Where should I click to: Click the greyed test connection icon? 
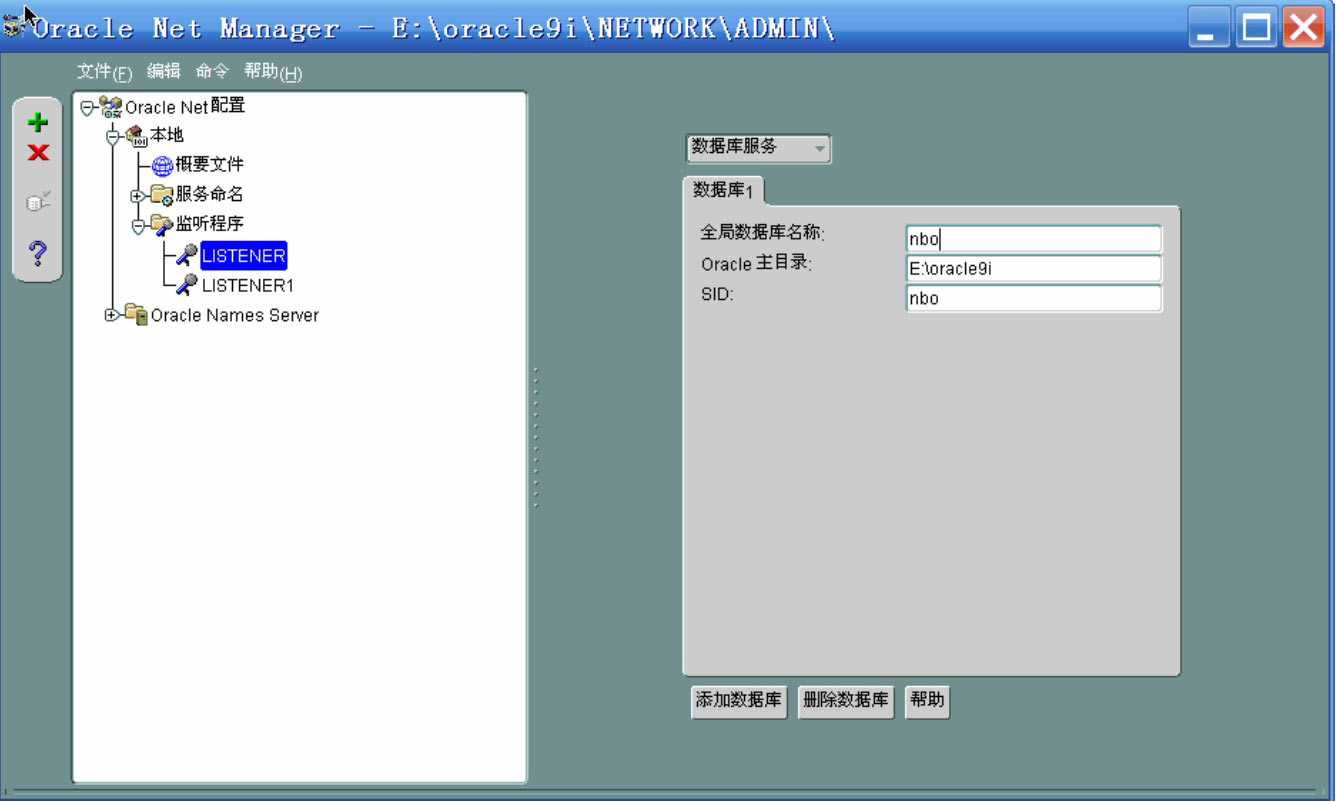pos(38,202)
